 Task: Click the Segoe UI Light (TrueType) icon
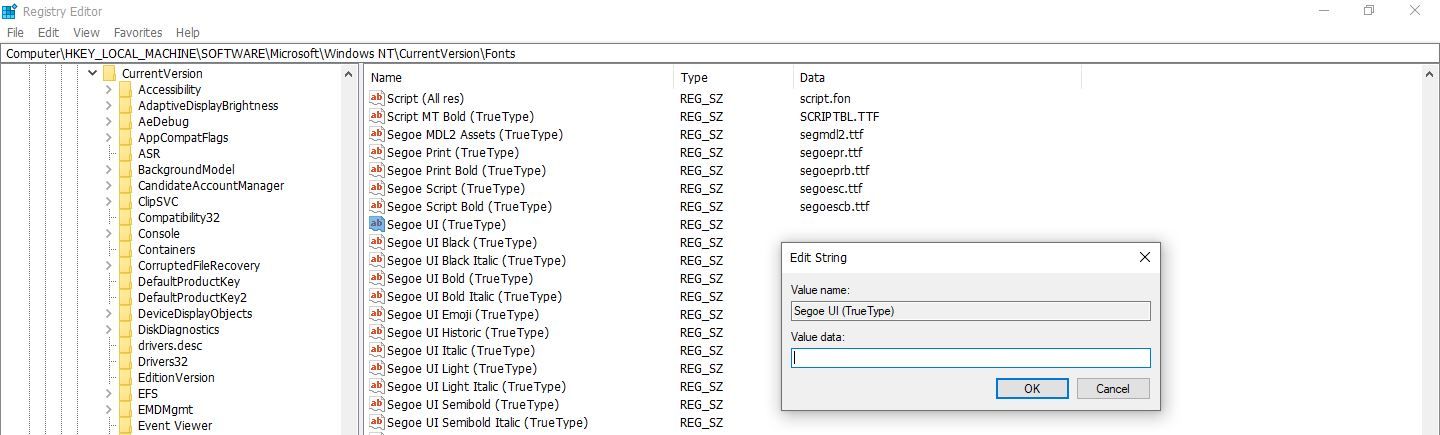[x=377, y=368]
